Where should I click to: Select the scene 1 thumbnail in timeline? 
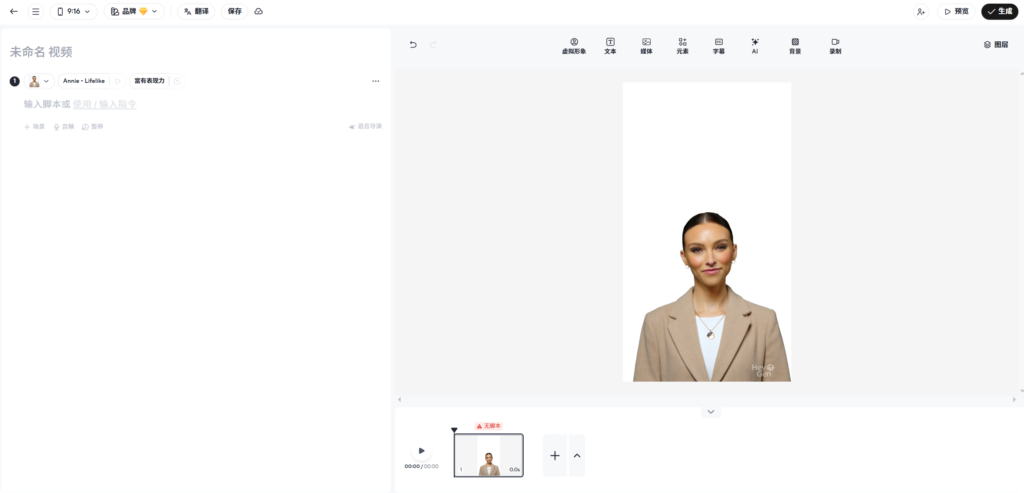488,455
